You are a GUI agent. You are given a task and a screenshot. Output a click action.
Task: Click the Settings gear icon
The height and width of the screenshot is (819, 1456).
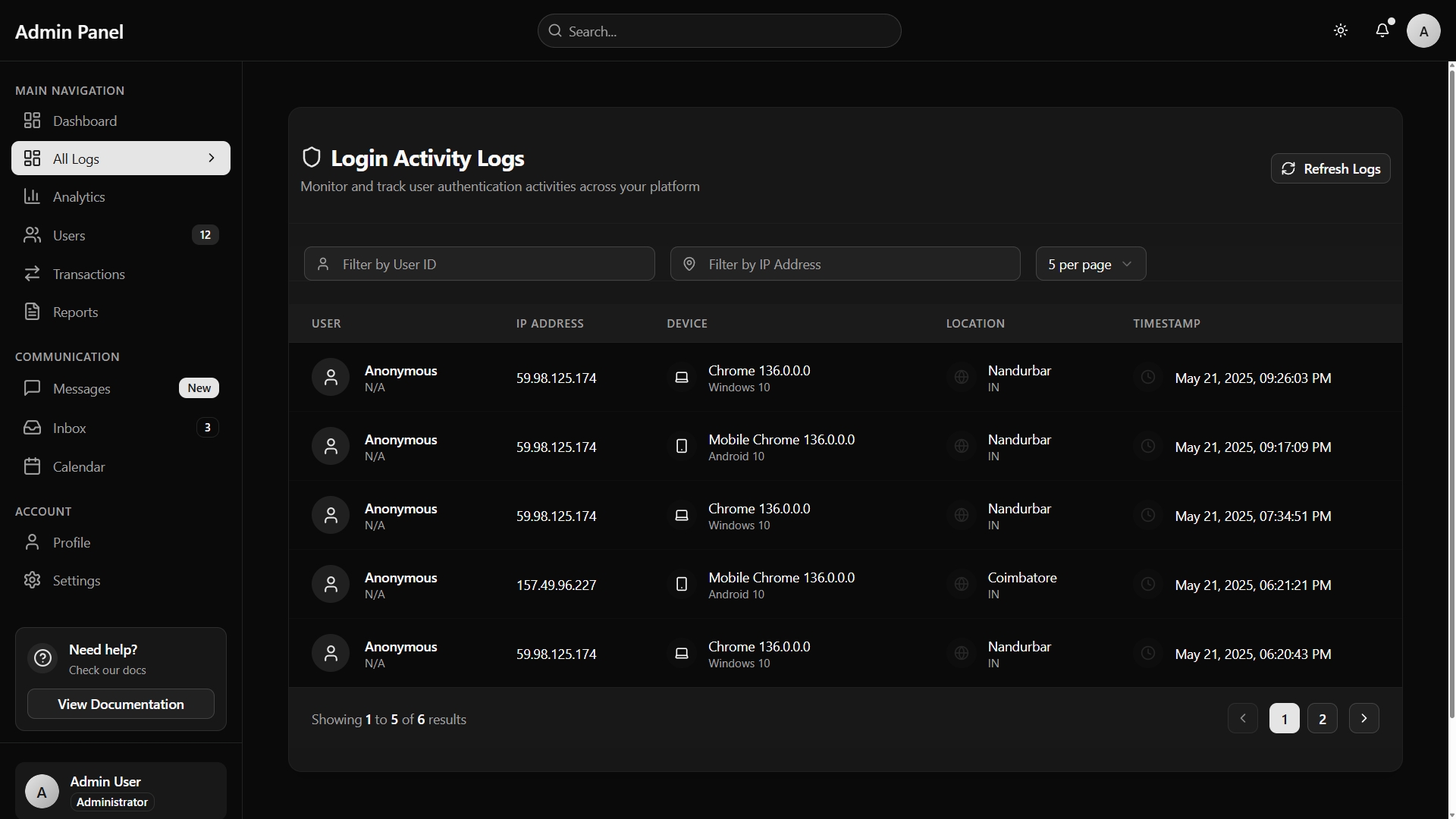[x=32, y=580]
